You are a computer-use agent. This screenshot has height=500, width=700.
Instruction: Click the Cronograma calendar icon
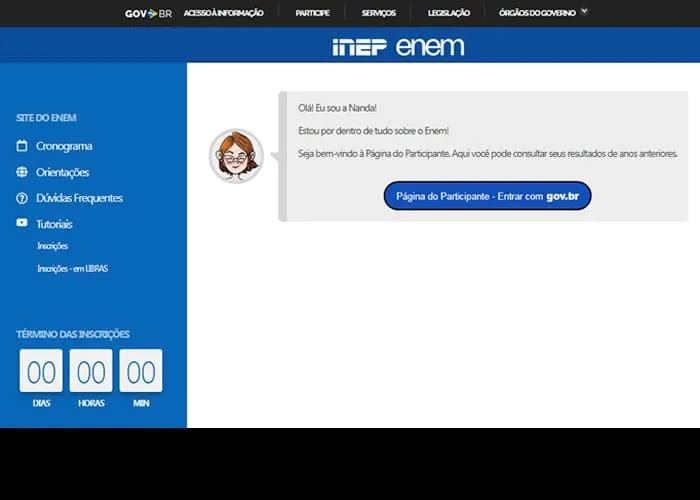click(x=22, y=146)
